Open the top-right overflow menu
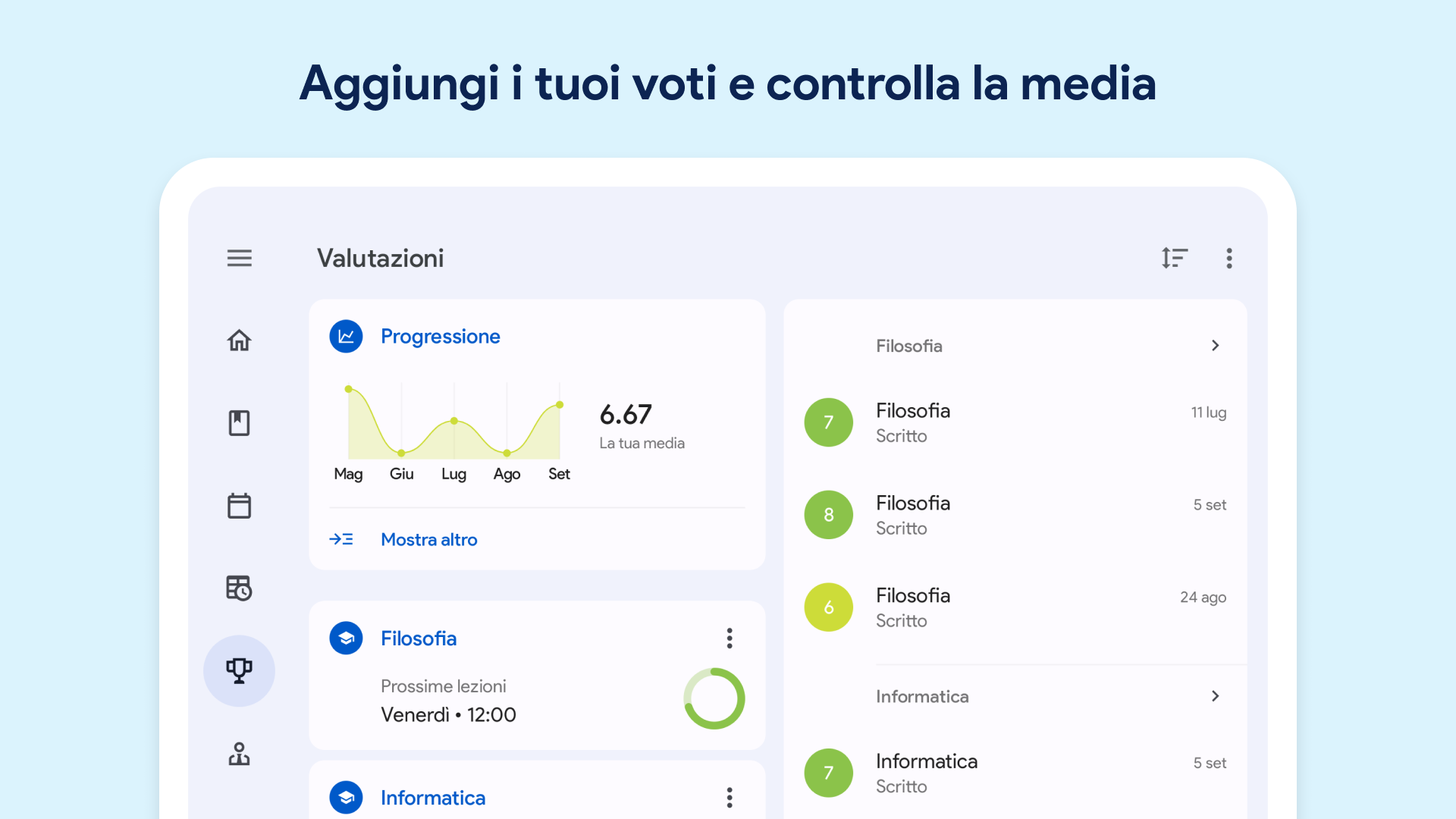The height and width of the screenshot is (819, 1456). pos(1229,258)
